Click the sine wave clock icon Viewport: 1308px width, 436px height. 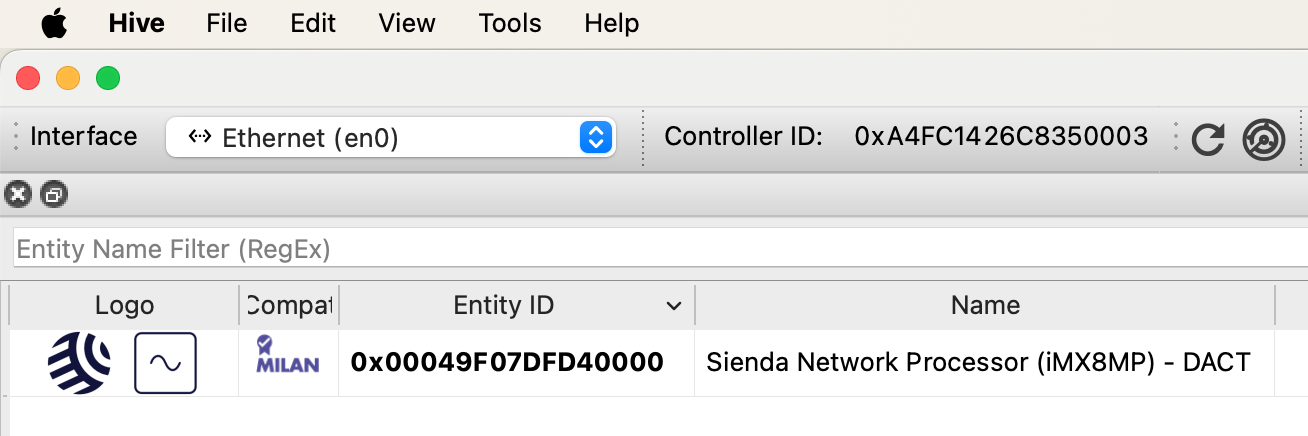coord(165,362)
